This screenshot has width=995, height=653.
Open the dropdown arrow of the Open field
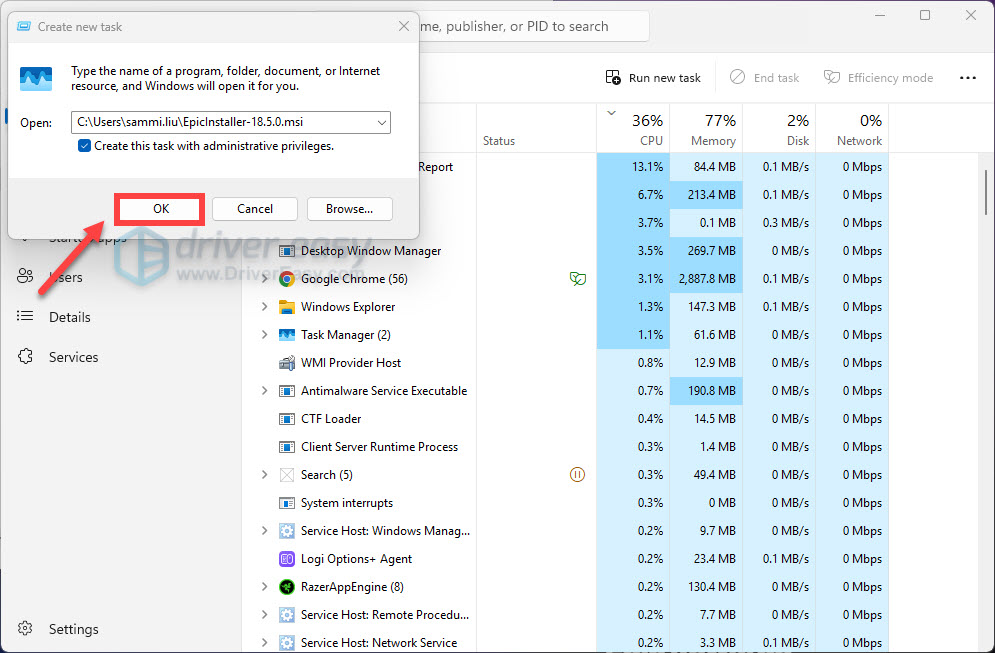click(382, 122)
